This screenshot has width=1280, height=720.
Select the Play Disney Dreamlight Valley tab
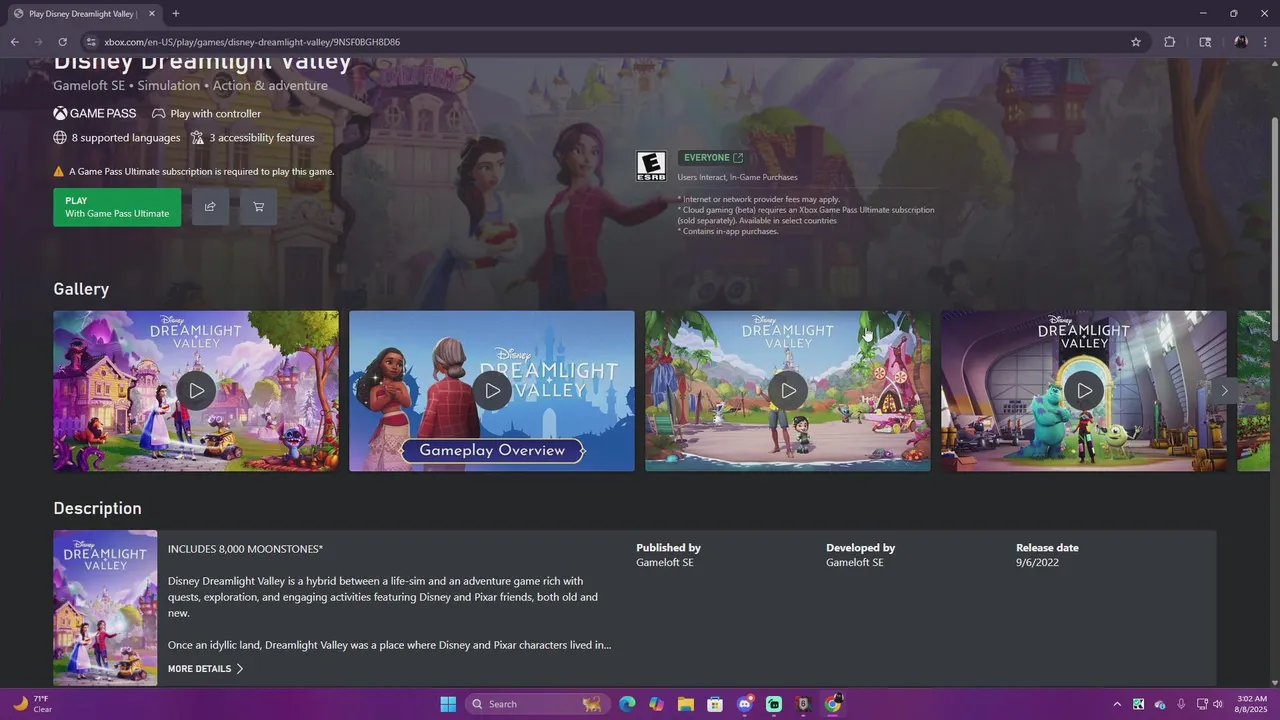(x=83, y=14)
